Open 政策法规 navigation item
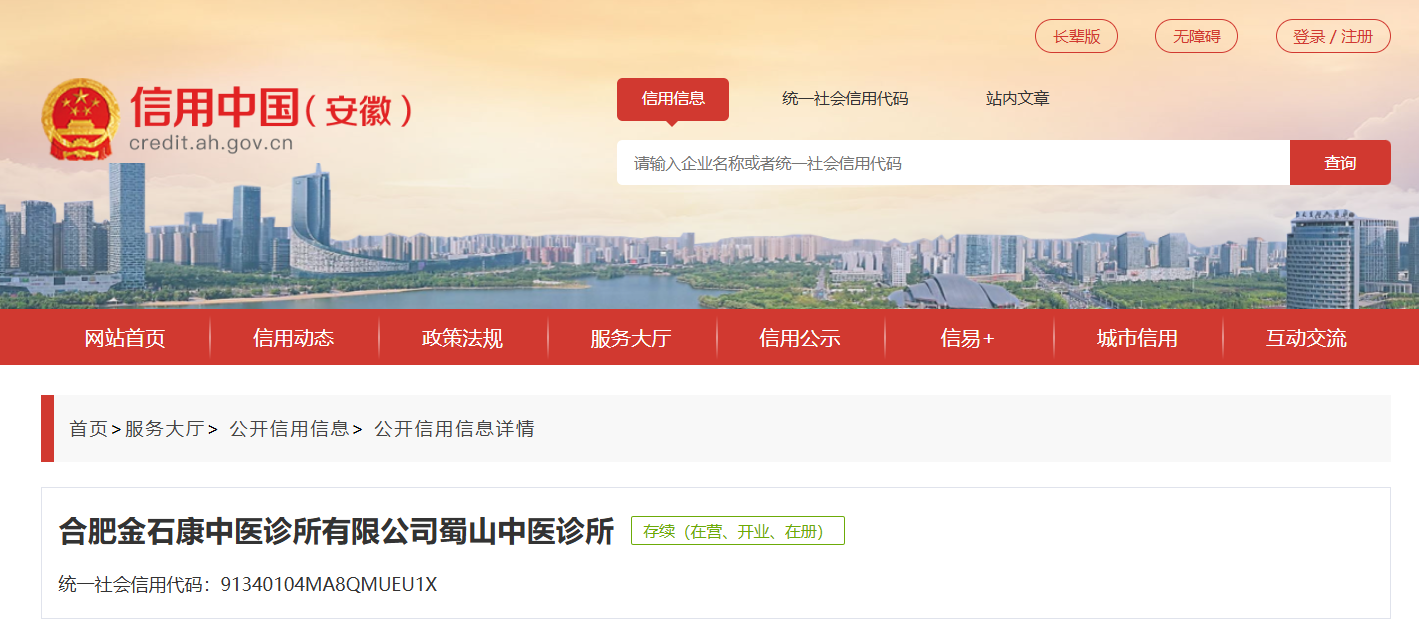The image size is (1419, 633). click(463, 338)
